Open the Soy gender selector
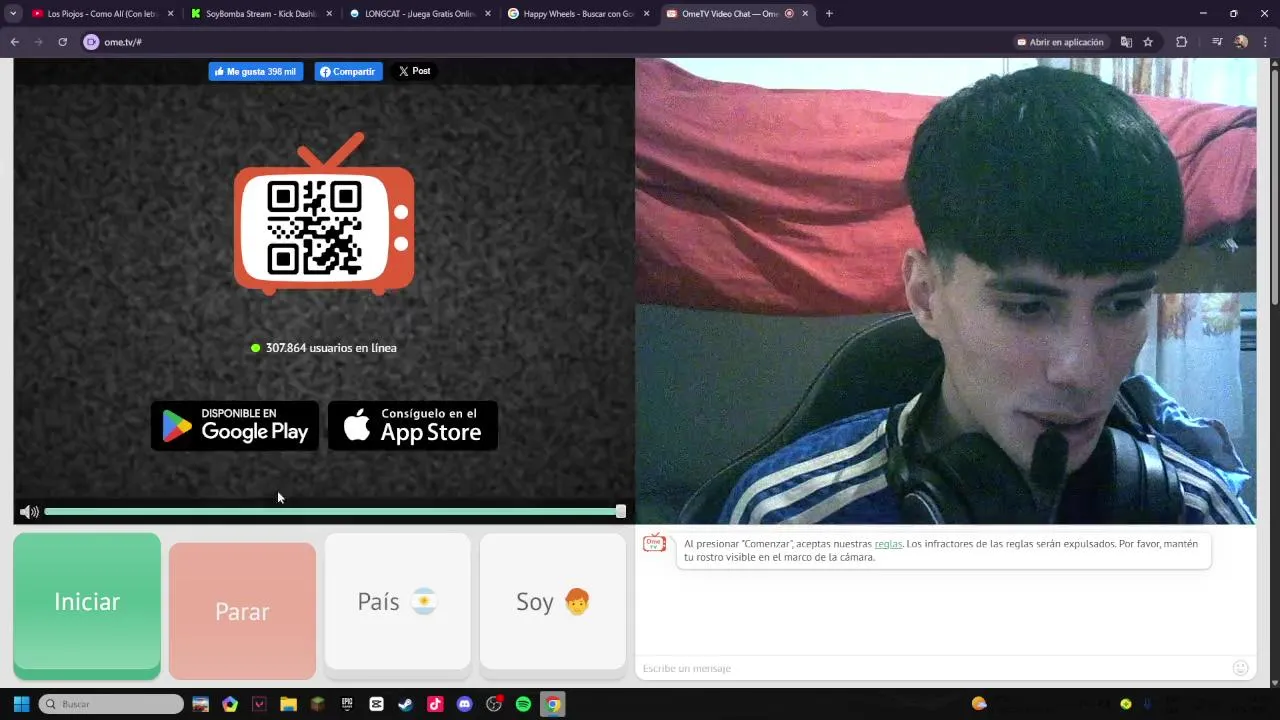The image size is (1280, 720). [x=552, y=601]
